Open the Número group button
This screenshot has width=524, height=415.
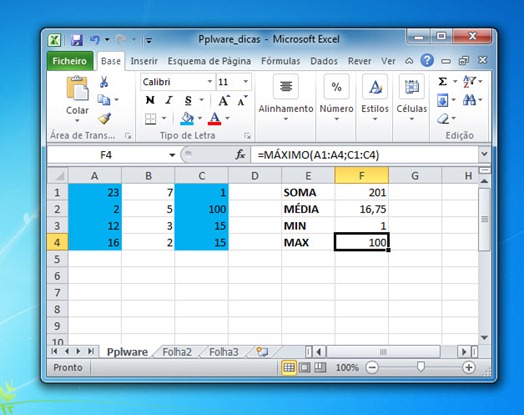tap(337, 99)
